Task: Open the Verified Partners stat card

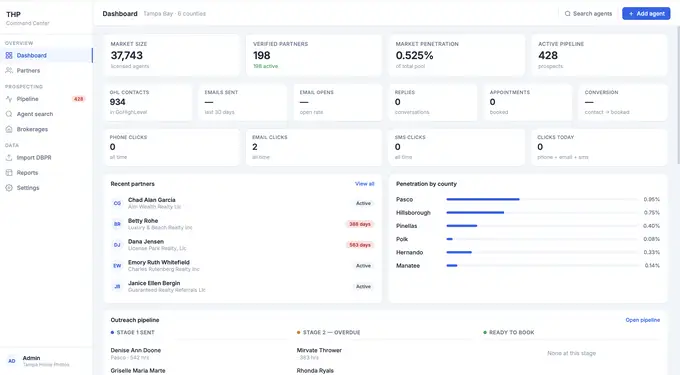Action: pyautogui.click(x=314, y=55)
